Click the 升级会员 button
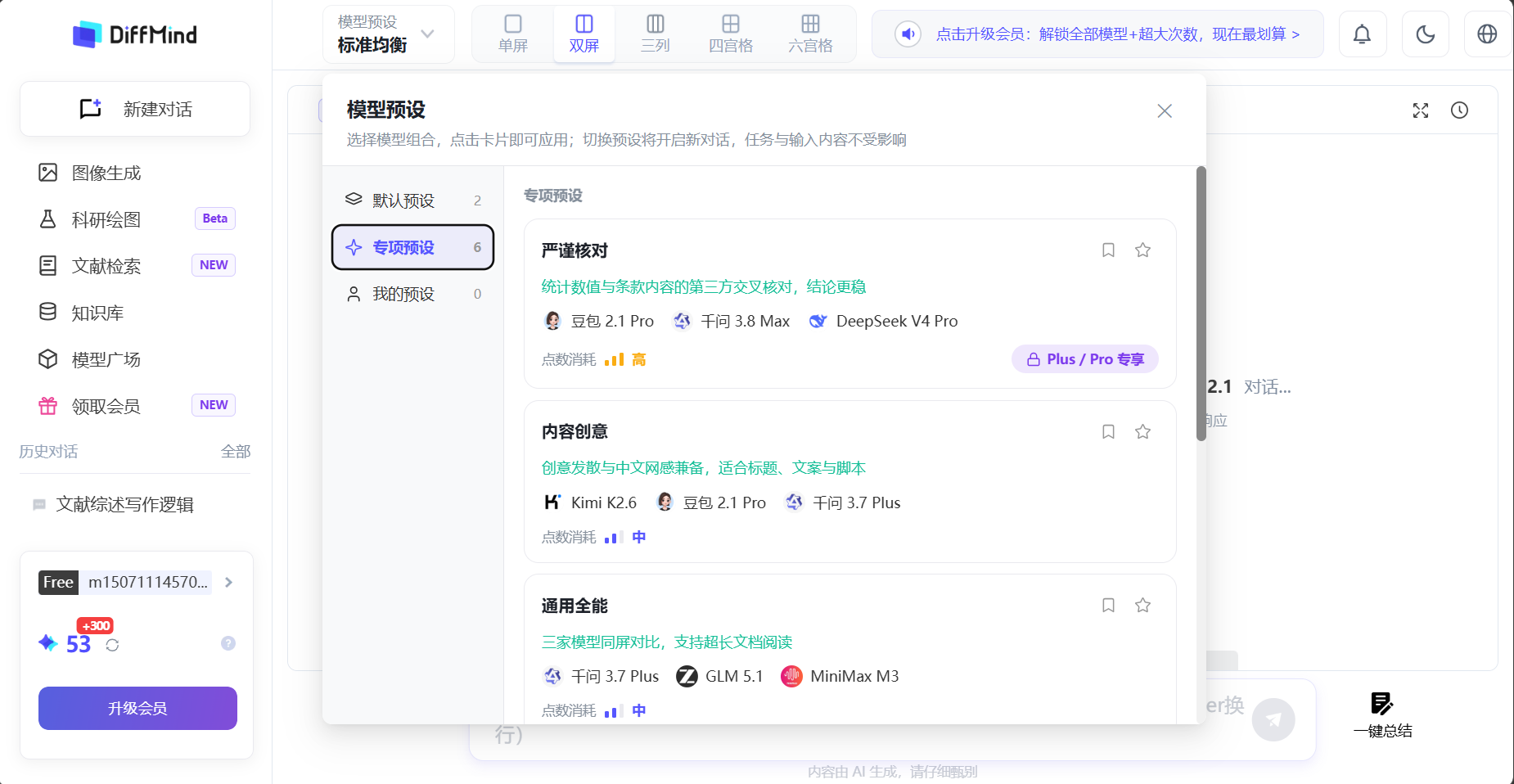Image resolution: width=1514 pixels, height=784 pixels. 137,708
